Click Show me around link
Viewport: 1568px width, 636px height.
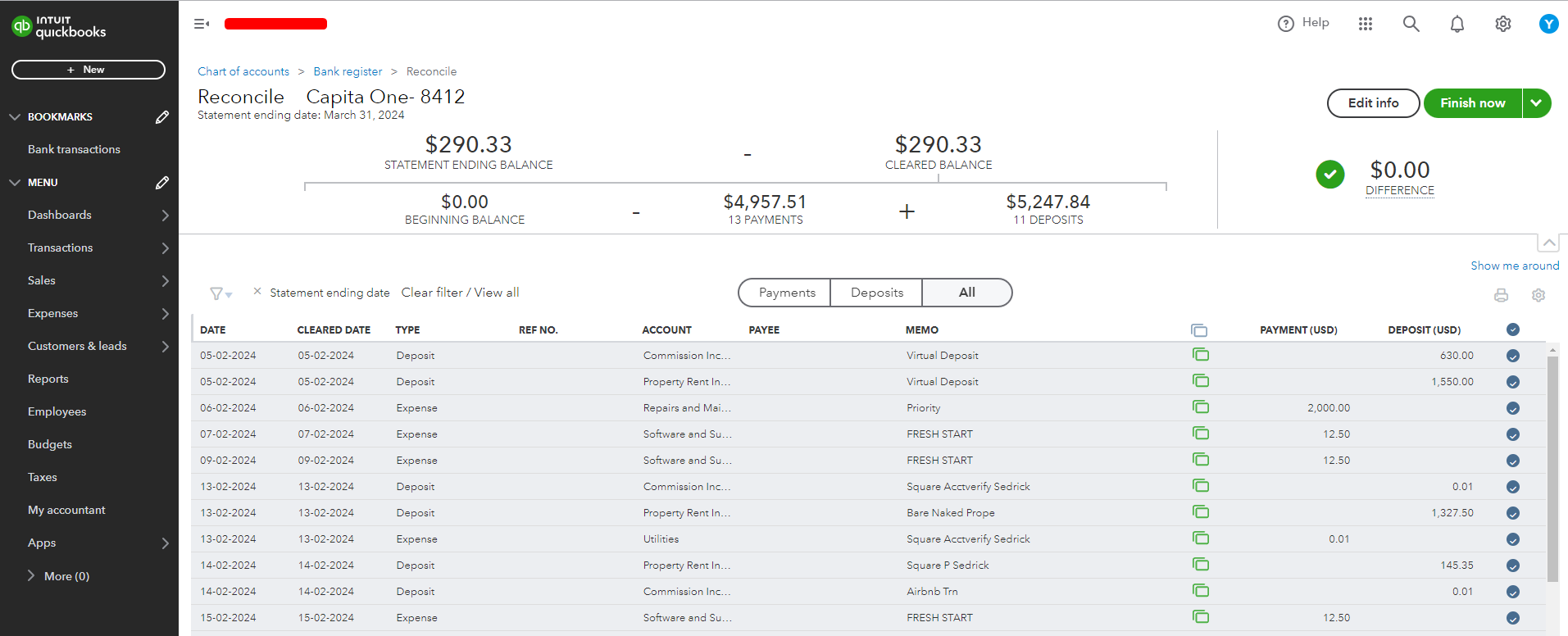pos(1515,266)
